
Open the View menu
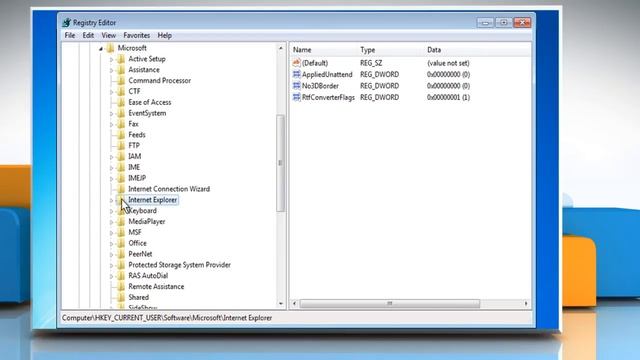109,36
